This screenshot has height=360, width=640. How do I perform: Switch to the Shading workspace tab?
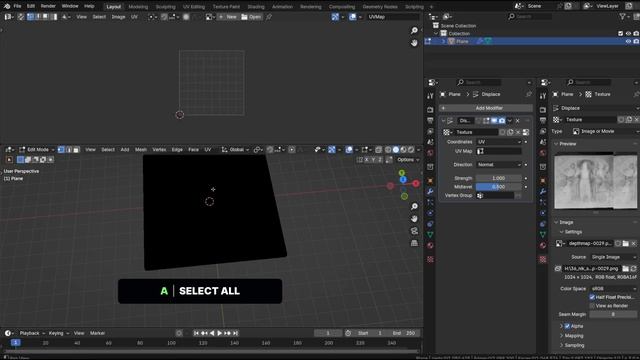click(256, 7)
